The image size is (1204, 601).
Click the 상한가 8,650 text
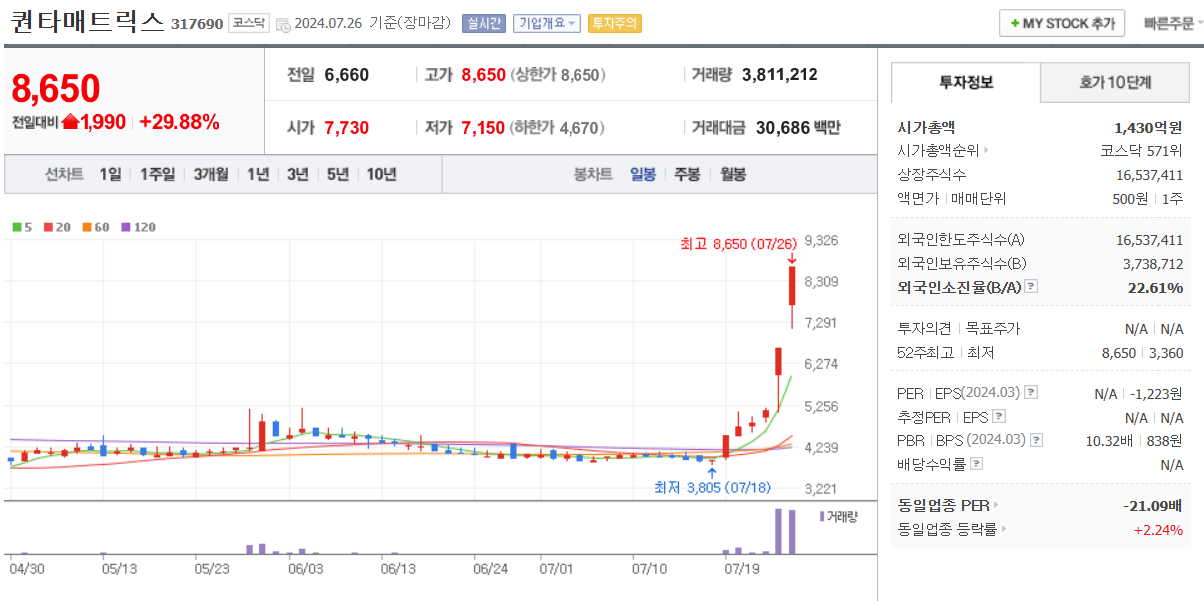(x=558, y=74)
